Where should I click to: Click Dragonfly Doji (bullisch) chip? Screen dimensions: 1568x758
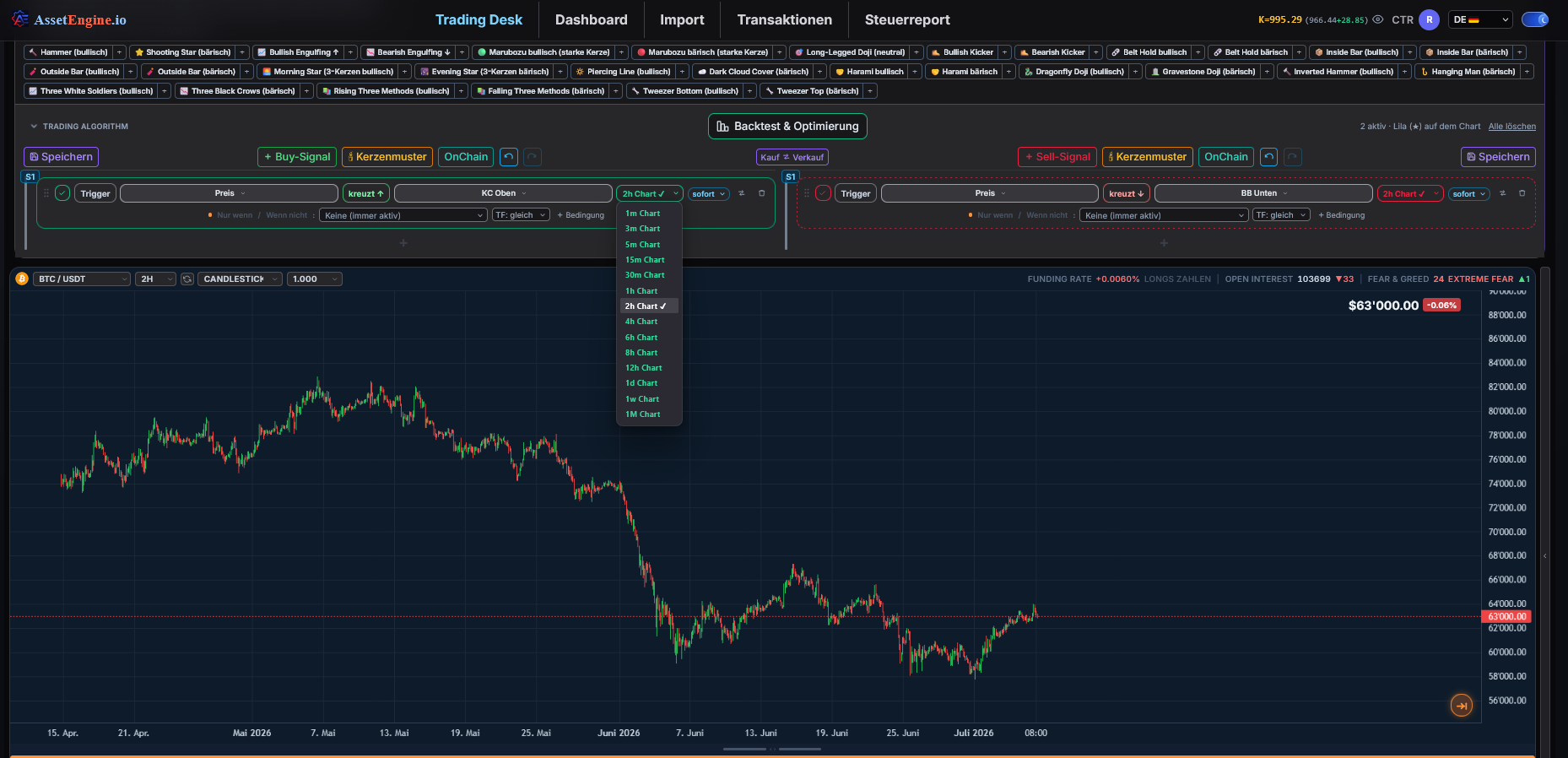(1073, 72)
